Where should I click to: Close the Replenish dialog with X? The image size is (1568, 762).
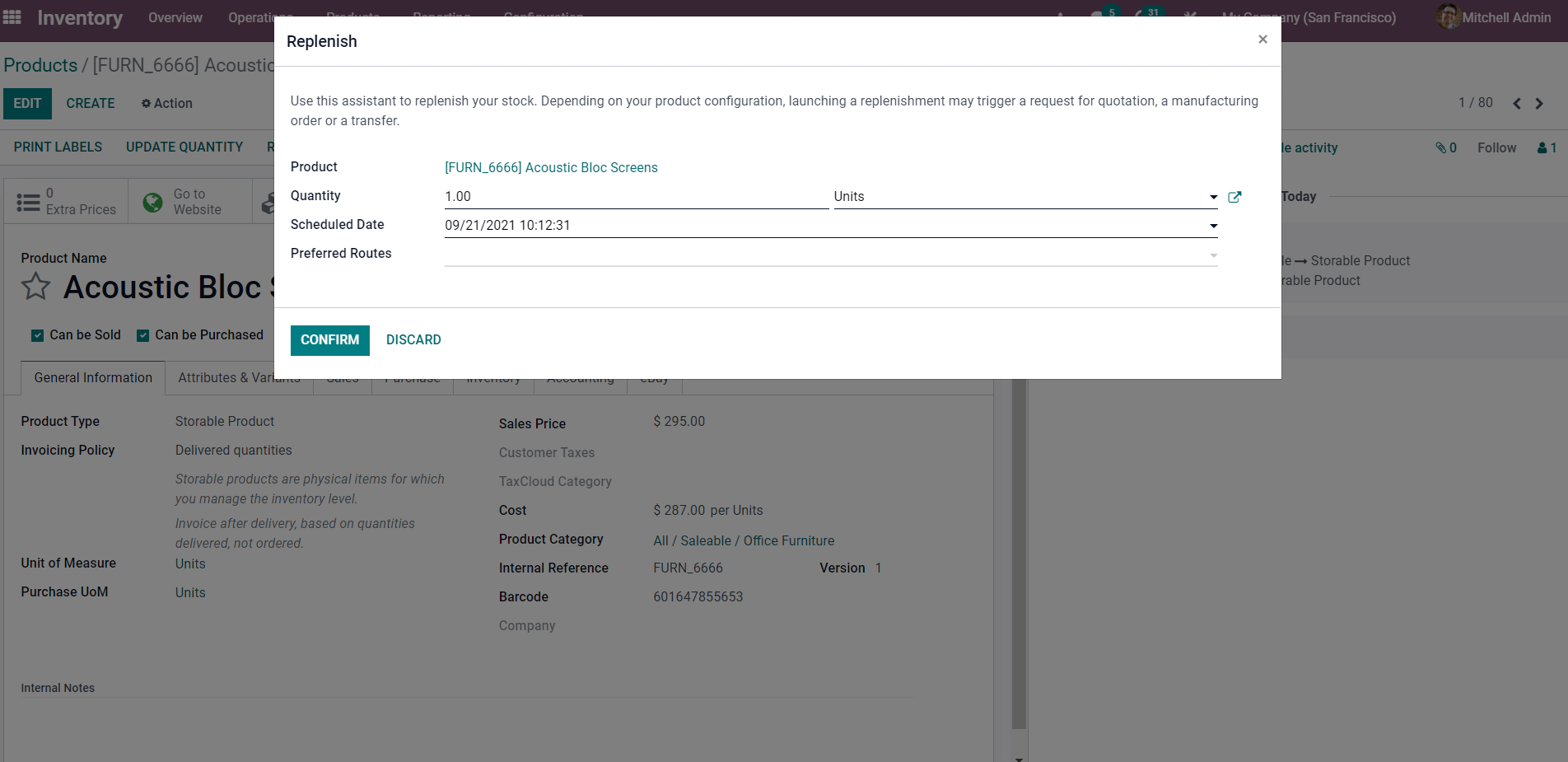tap(1262, 40)
